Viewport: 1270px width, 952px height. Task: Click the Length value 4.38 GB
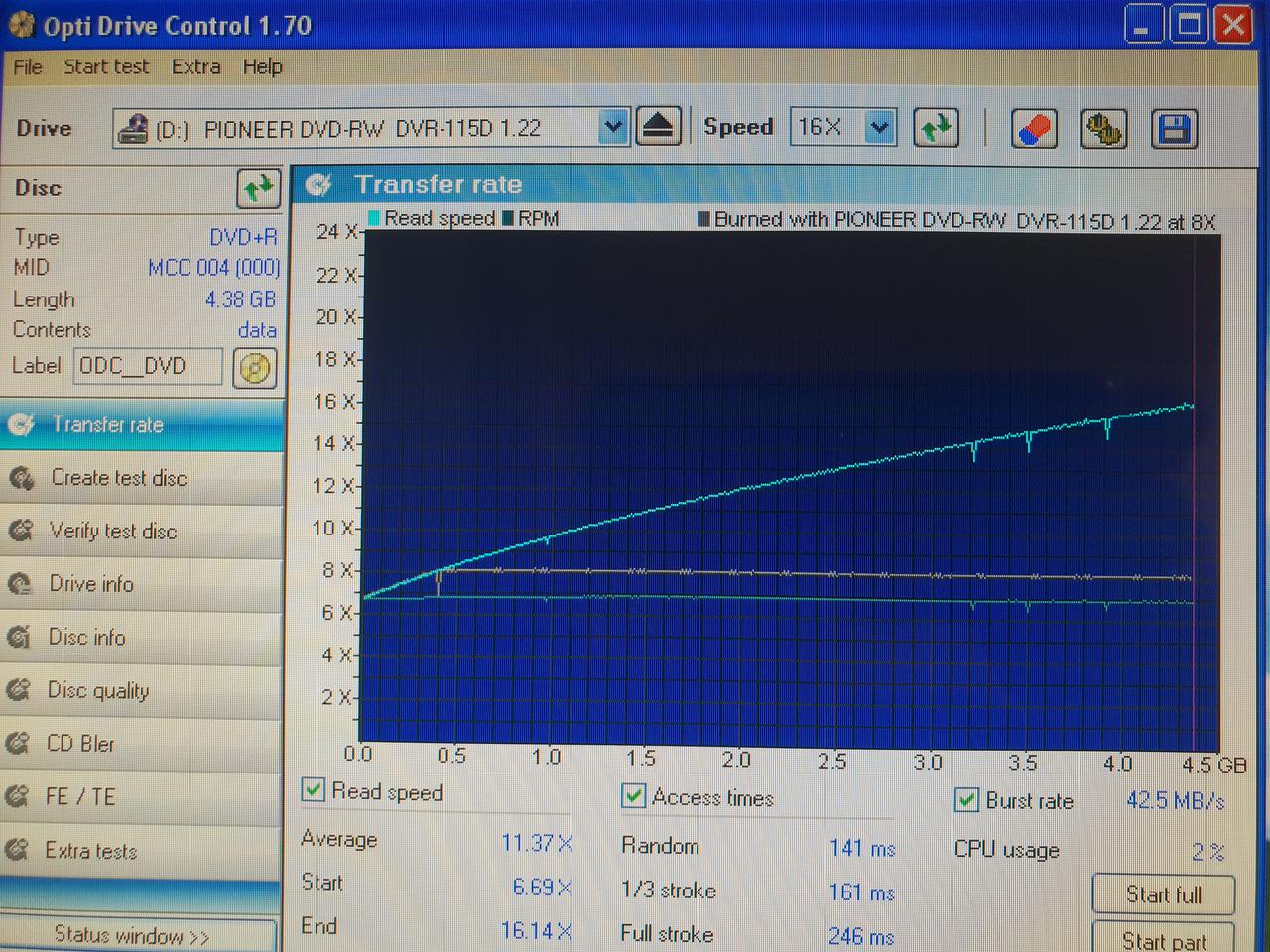240,299
